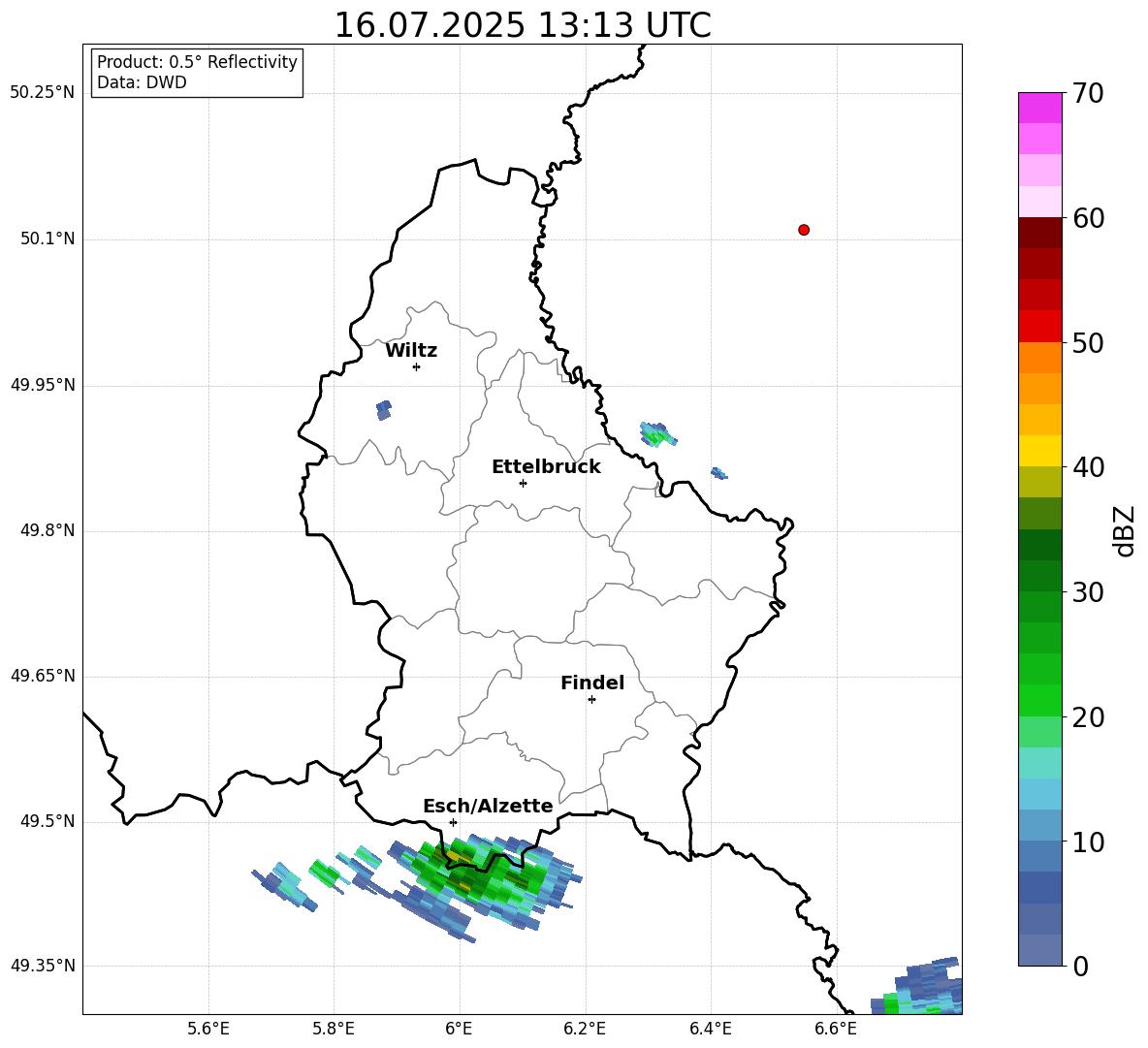Click the 49.8°N latitude tick label
Viewport: 1148px width, 1048px height.
[x=48, y=530]
